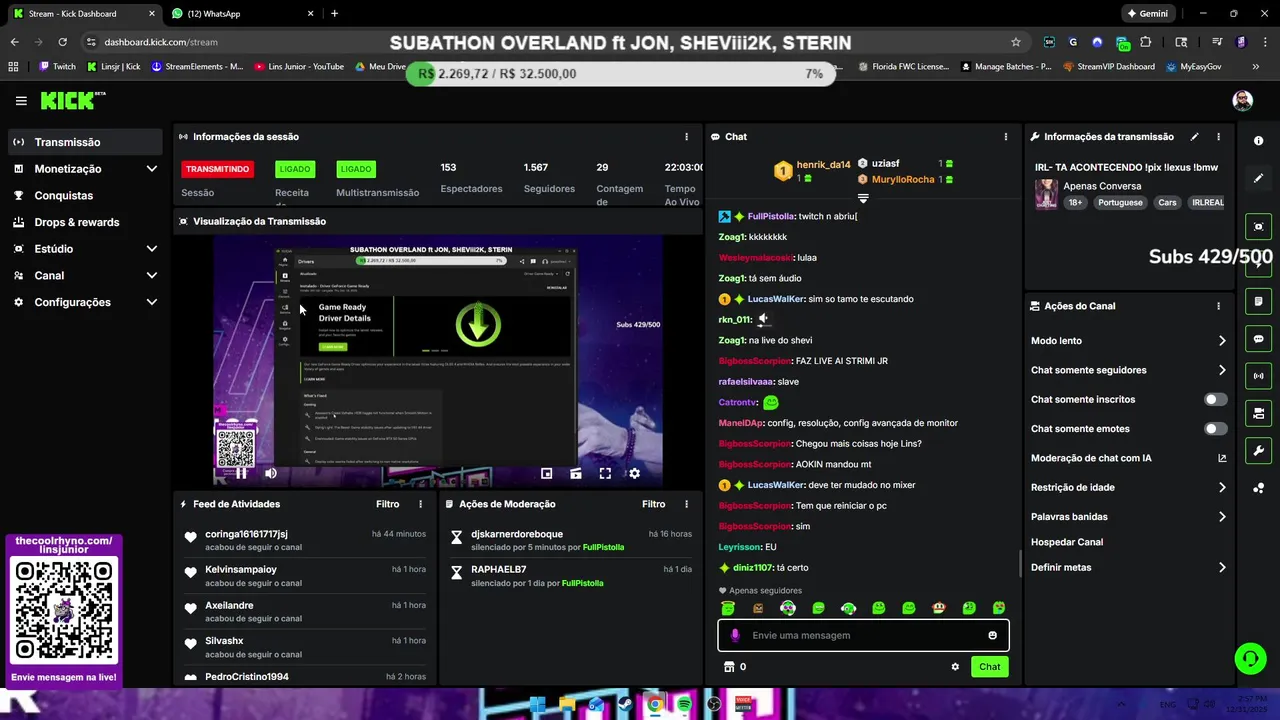Open Ações do Canal three-dot menu
The width and height of the screenshot is (1280, 720).
pyautogui.click(x=1218, y=306)
